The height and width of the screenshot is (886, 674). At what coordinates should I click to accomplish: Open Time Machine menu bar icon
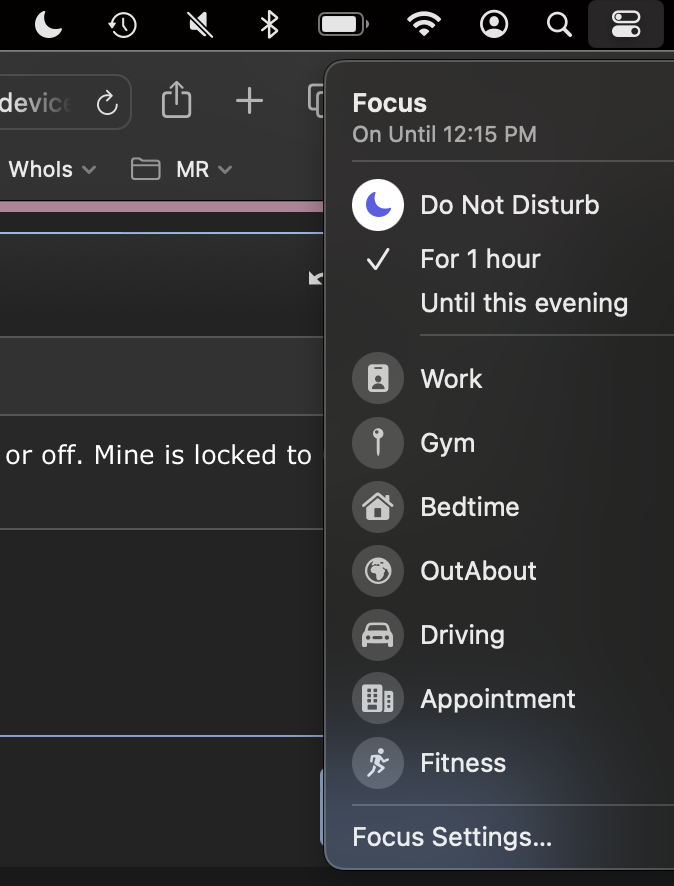pos(123,25)
